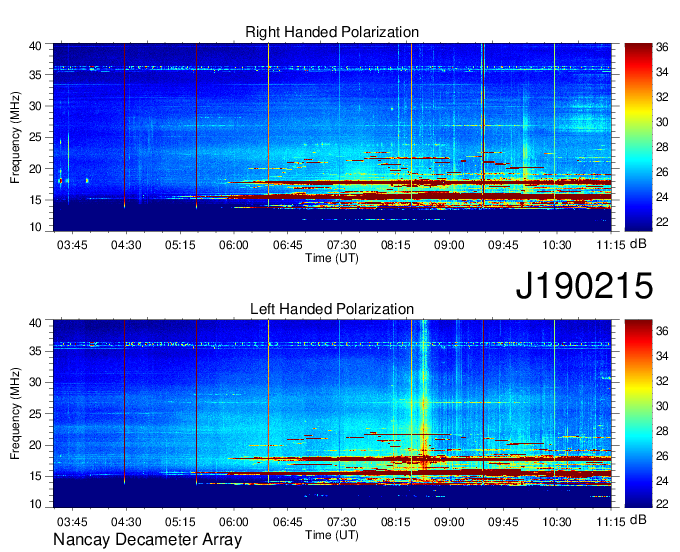Click "07:30" time tick on right-handed plot
Screen dimensions: 680x552
tap(341, 245)
